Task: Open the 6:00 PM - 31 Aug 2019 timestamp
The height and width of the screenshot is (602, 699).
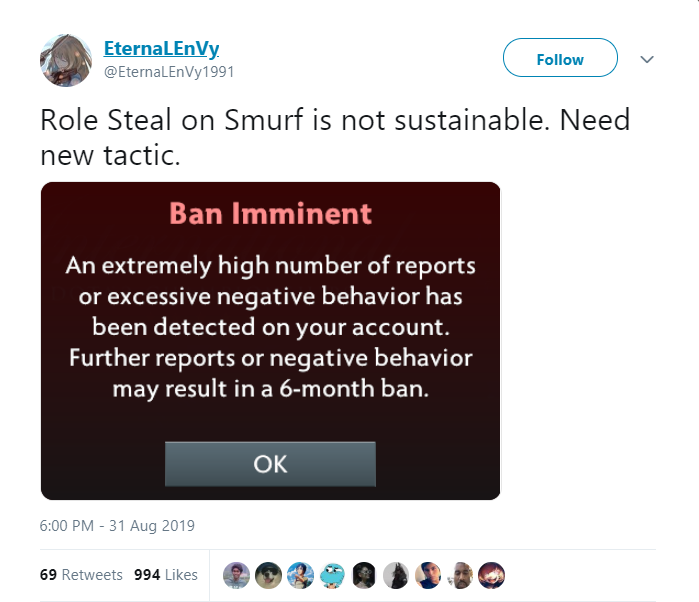Action: [x=117, y=526]
